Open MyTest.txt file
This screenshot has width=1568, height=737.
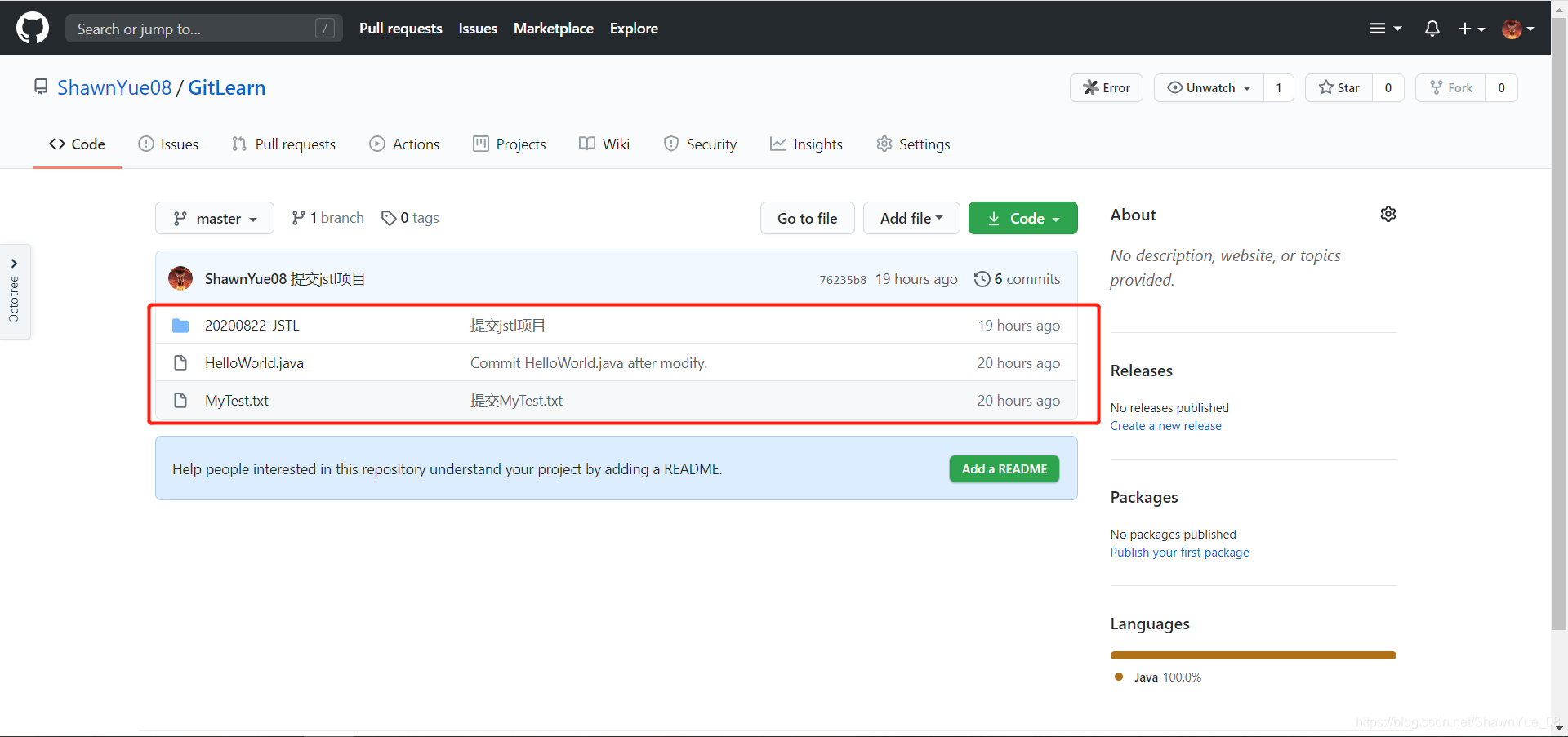tap(237, 401)
